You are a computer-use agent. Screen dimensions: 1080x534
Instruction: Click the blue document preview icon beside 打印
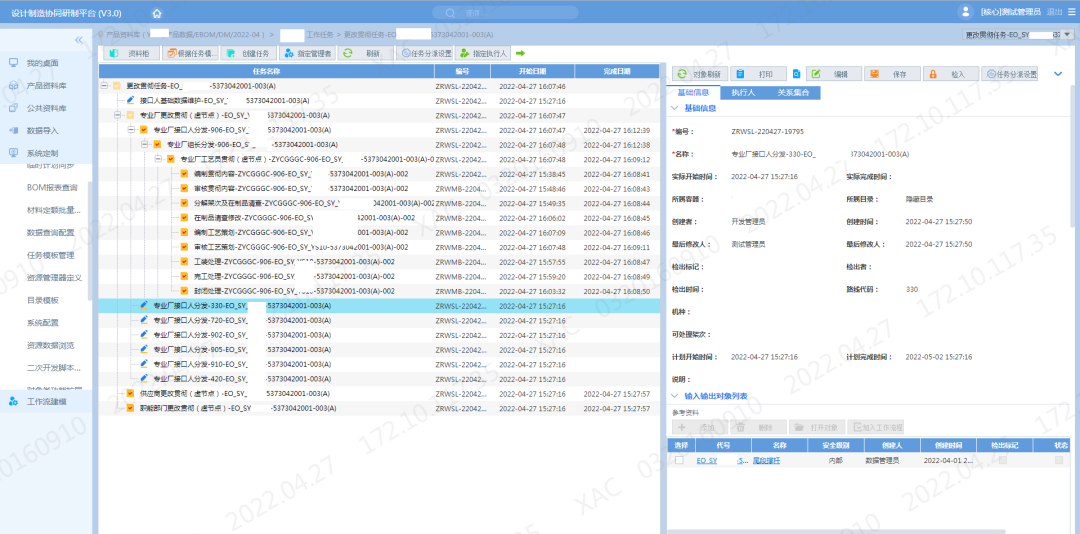click(x=796, y=74)
